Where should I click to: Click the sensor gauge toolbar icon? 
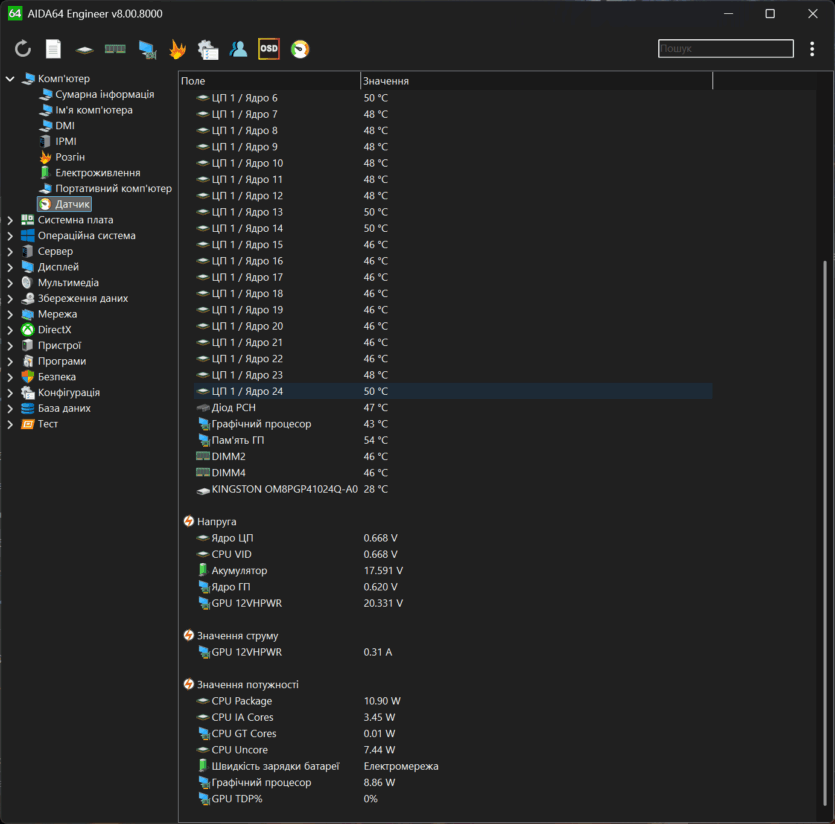click(299, 49)
